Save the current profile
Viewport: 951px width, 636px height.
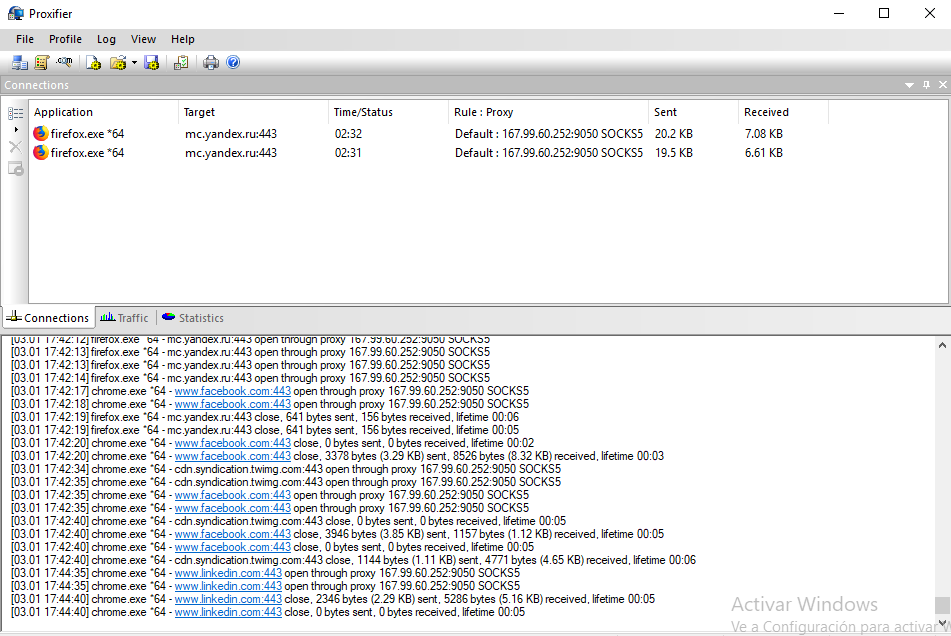click(x=151, y=62)
